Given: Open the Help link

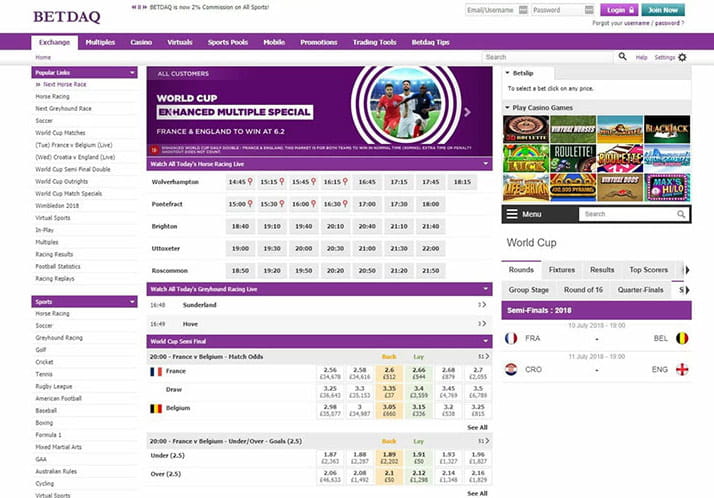Looking at the screenshot, I should (x=641, y=57).
